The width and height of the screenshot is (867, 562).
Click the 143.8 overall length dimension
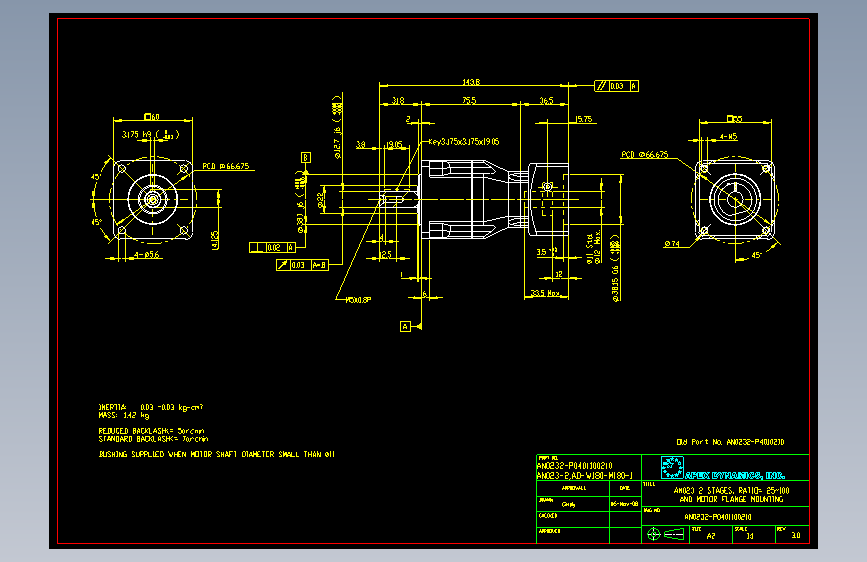tap(471, 82)
